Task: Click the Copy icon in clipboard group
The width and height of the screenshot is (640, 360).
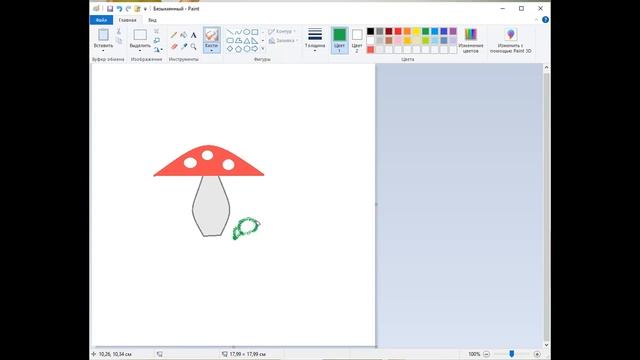Action: 119,40
